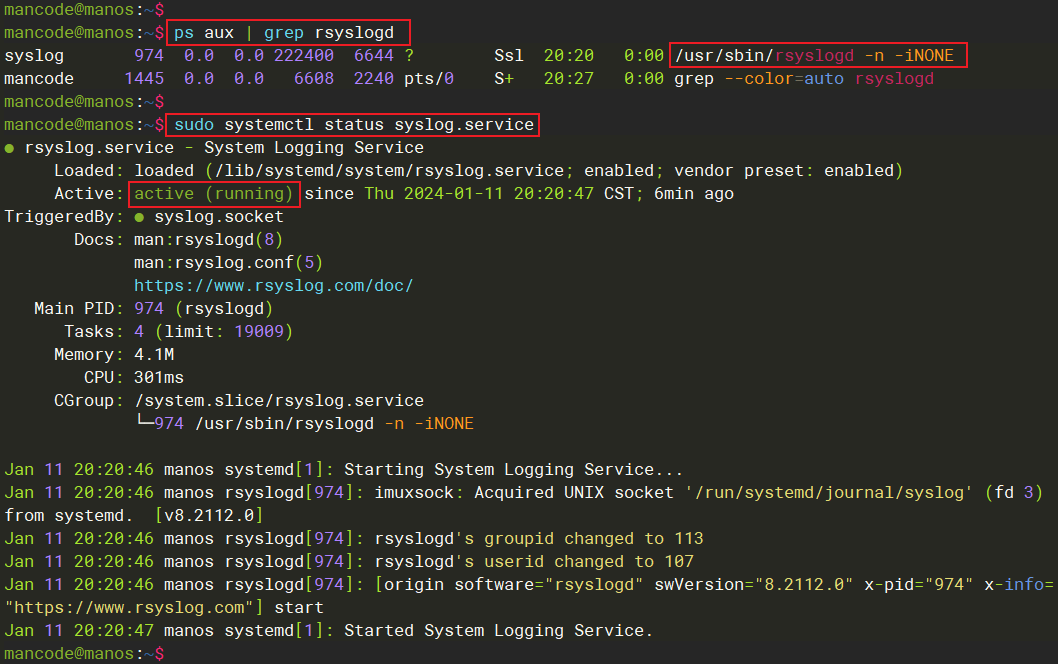Click the Memory value 4.1M
This screenshot has height=664, width=1058.
click(x=154, y=355)
